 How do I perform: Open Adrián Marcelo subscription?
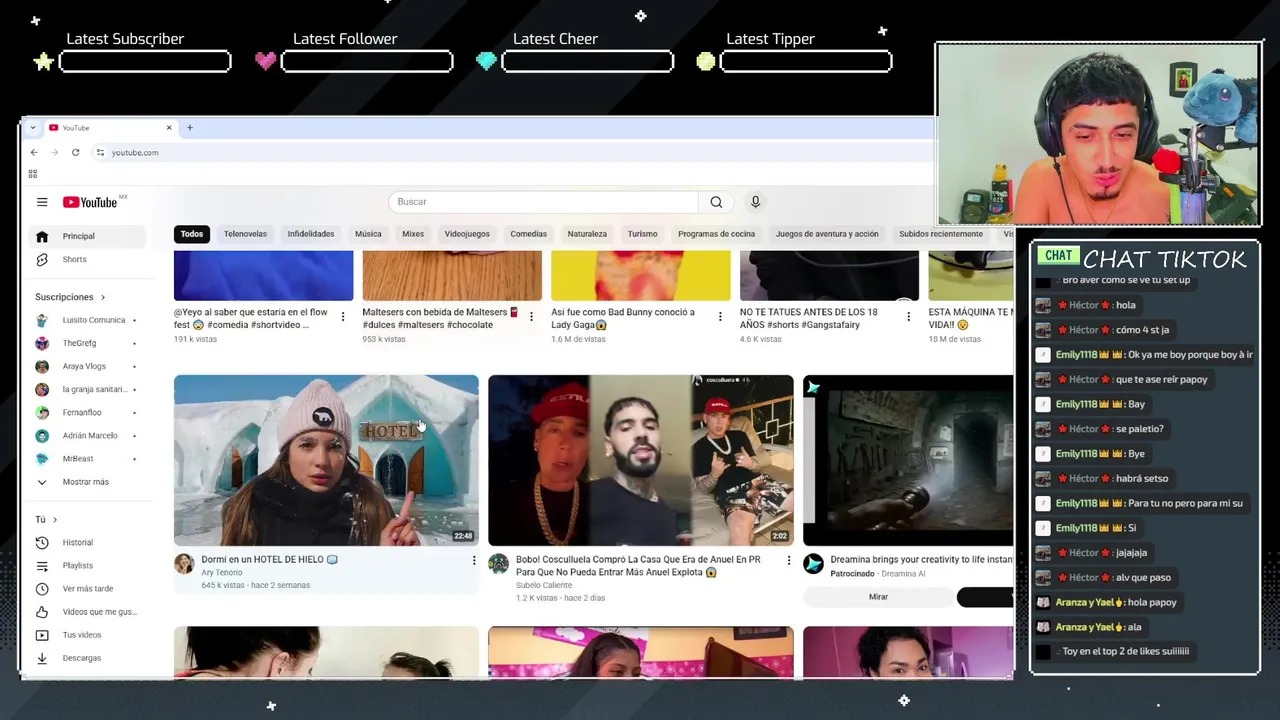[x=88, y=435]
